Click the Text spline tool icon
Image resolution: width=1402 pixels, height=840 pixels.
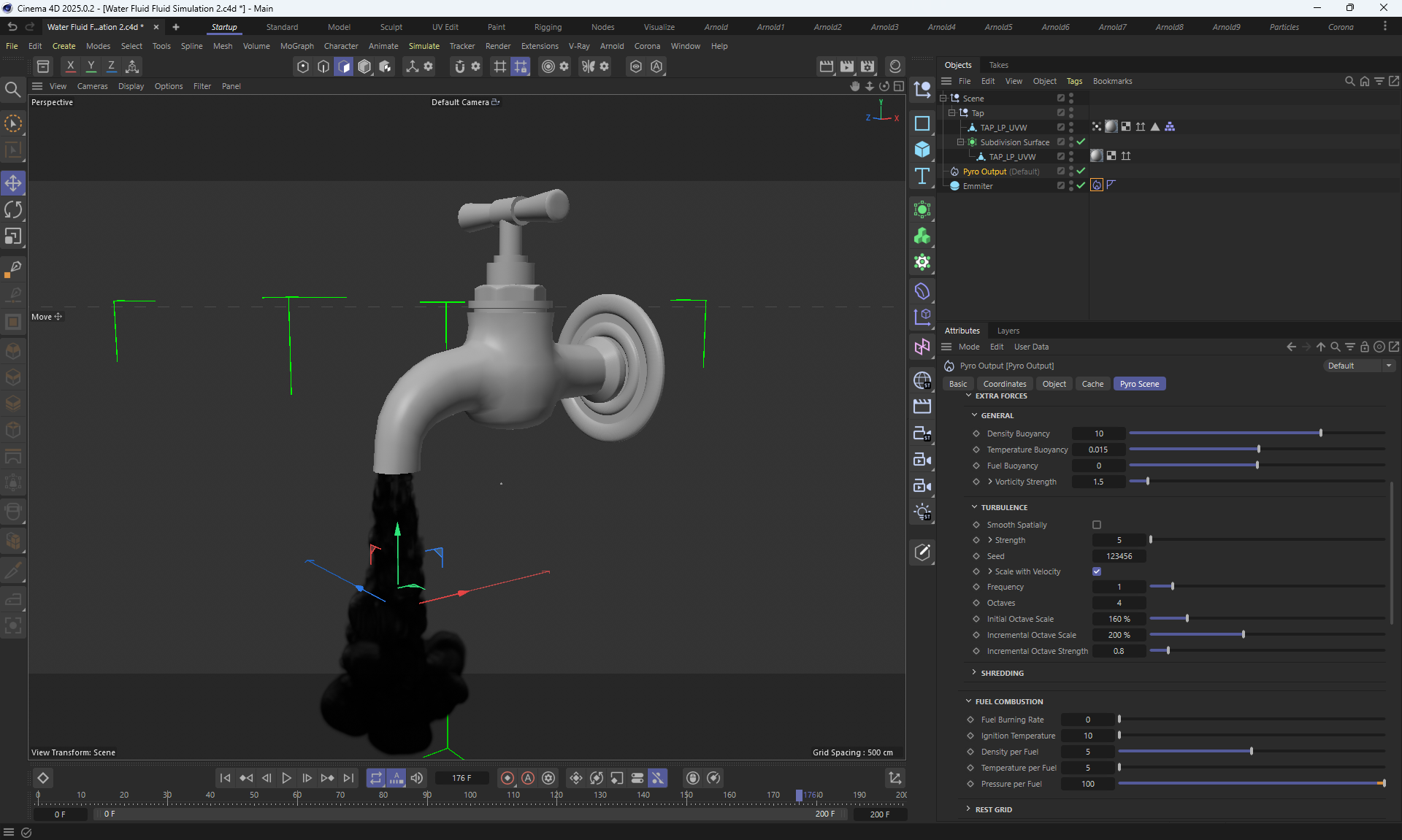click(x=922, y=176)
